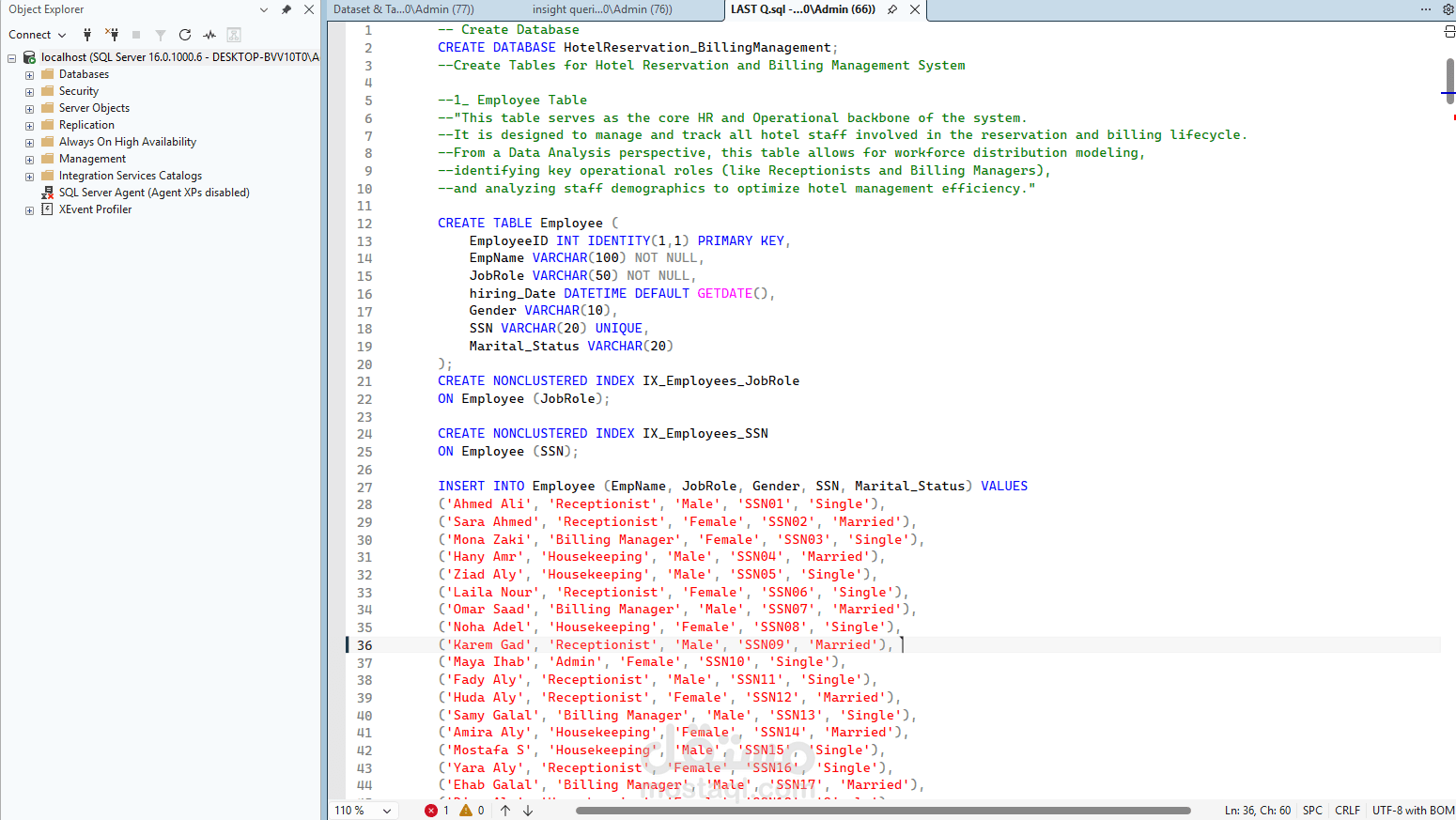The width and height of the screenshot is (1456, 820).
Task: Click the SPC indentation indicator
Action: [x=1312, y=811]
